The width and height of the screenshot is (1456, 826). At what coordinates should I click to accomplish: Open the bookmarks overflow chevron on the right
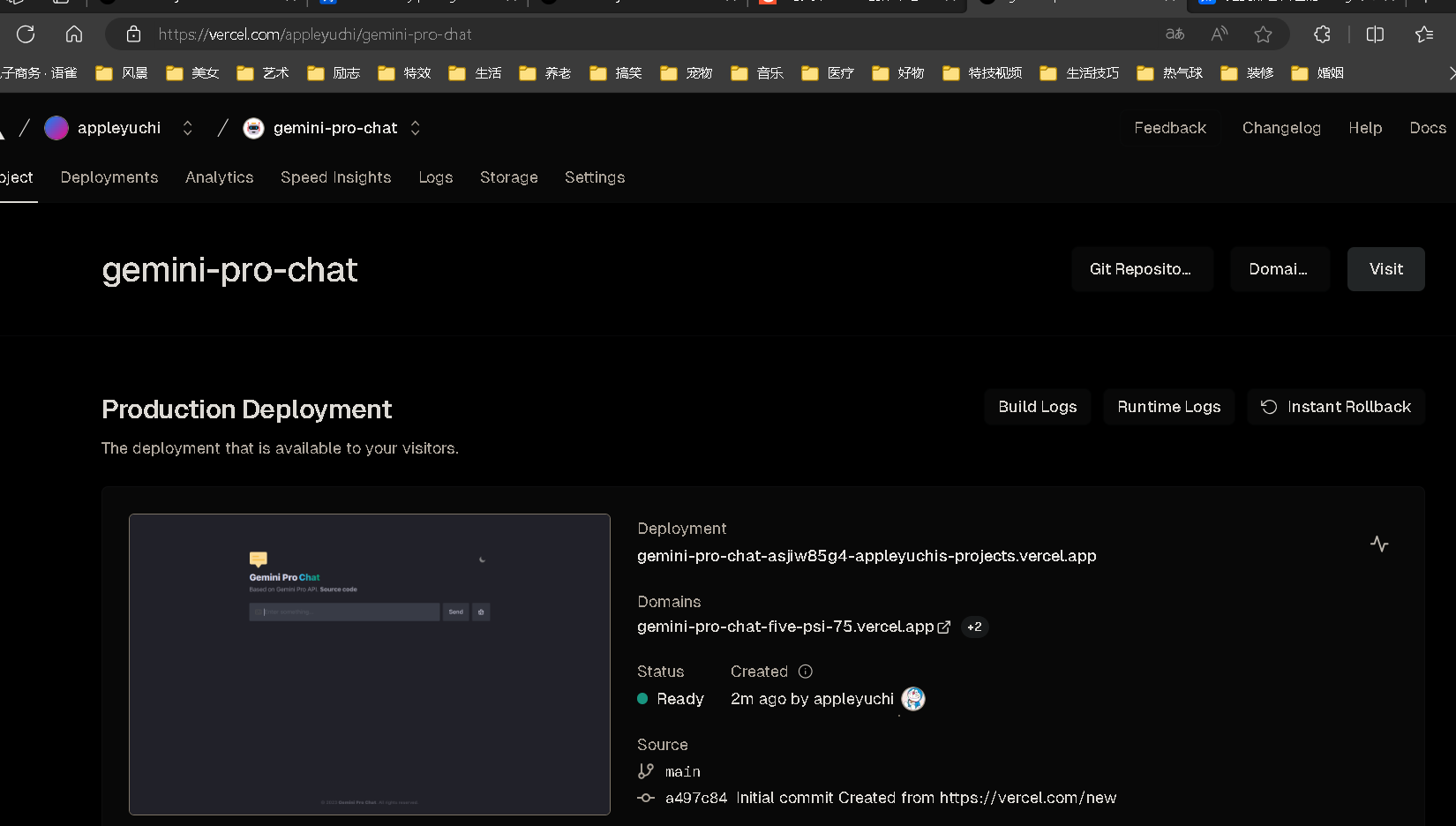(1451, 73)
